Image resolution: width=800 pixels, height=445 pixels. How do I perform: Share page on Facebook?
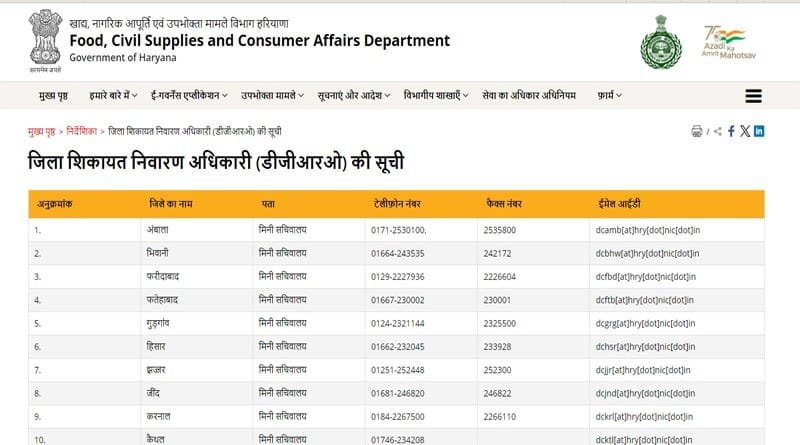pos(731,131)
